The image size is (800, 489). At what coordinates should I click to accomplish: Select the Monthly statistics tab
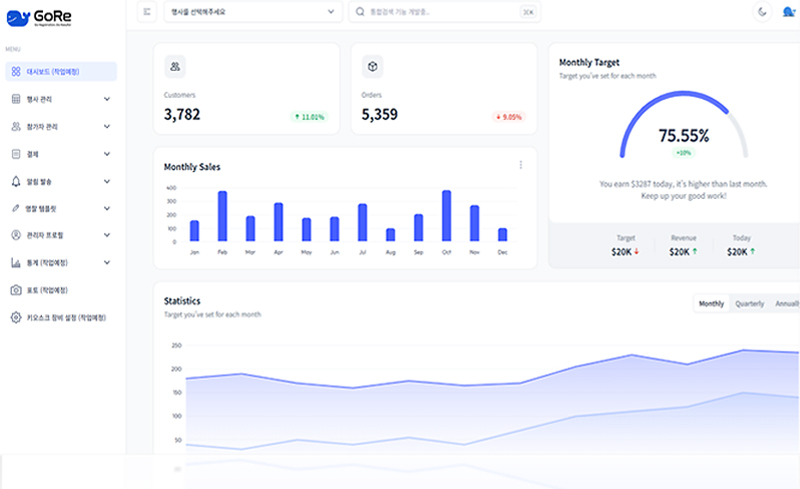[711, 303]
